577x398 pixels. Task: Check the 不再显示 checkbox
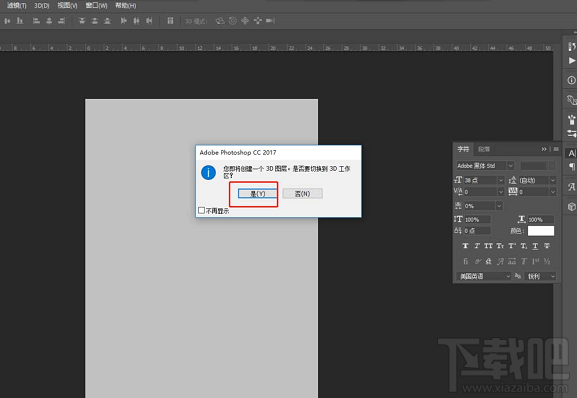[201, 210]
